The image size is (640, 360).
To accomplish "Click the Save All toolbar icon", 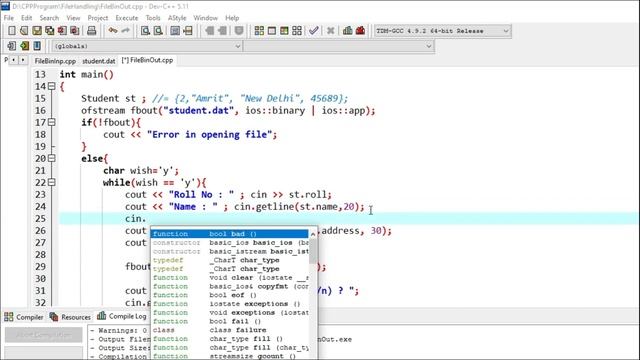I will coord(49,31).
